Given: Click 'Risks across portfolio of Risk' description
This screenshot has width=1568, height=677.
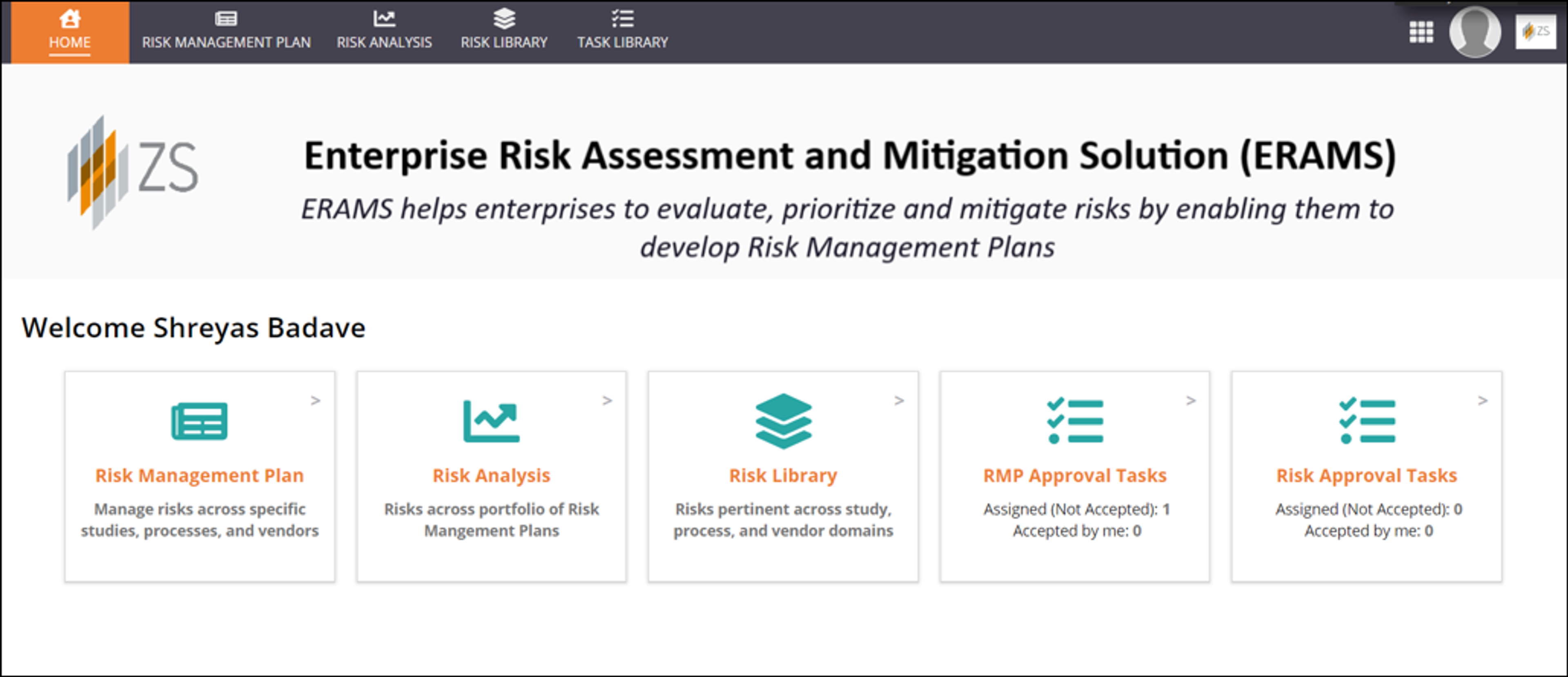Looking at the screenshot, I should click(491, 519).
